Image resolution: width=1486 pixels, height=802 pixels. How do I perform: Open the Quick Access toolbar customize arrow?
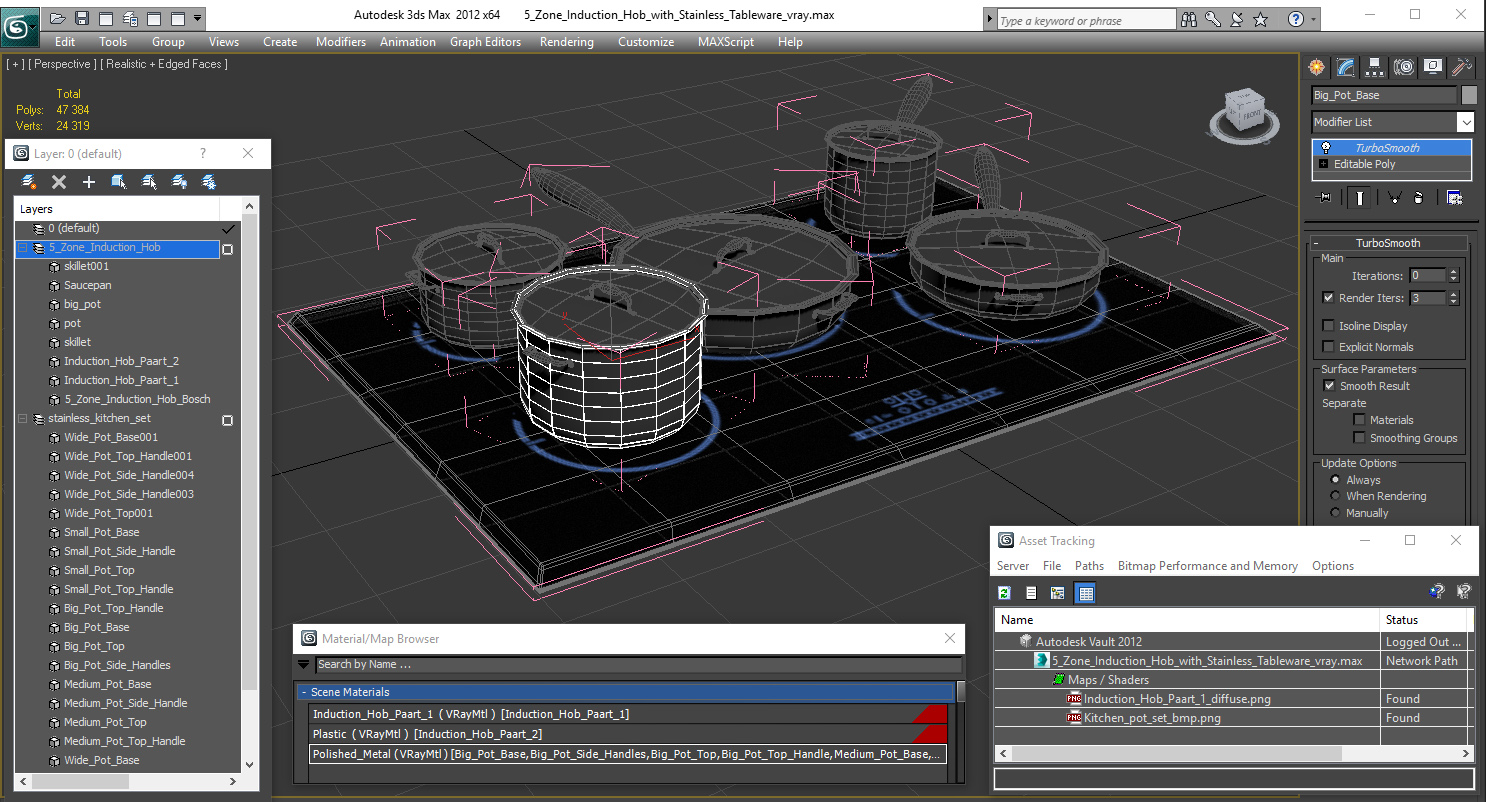(x=197, y=18)
